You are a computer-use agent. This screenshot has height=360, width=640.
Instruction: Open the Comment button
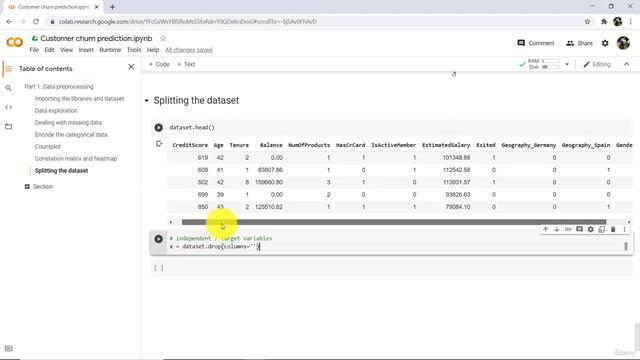[536, 43]
